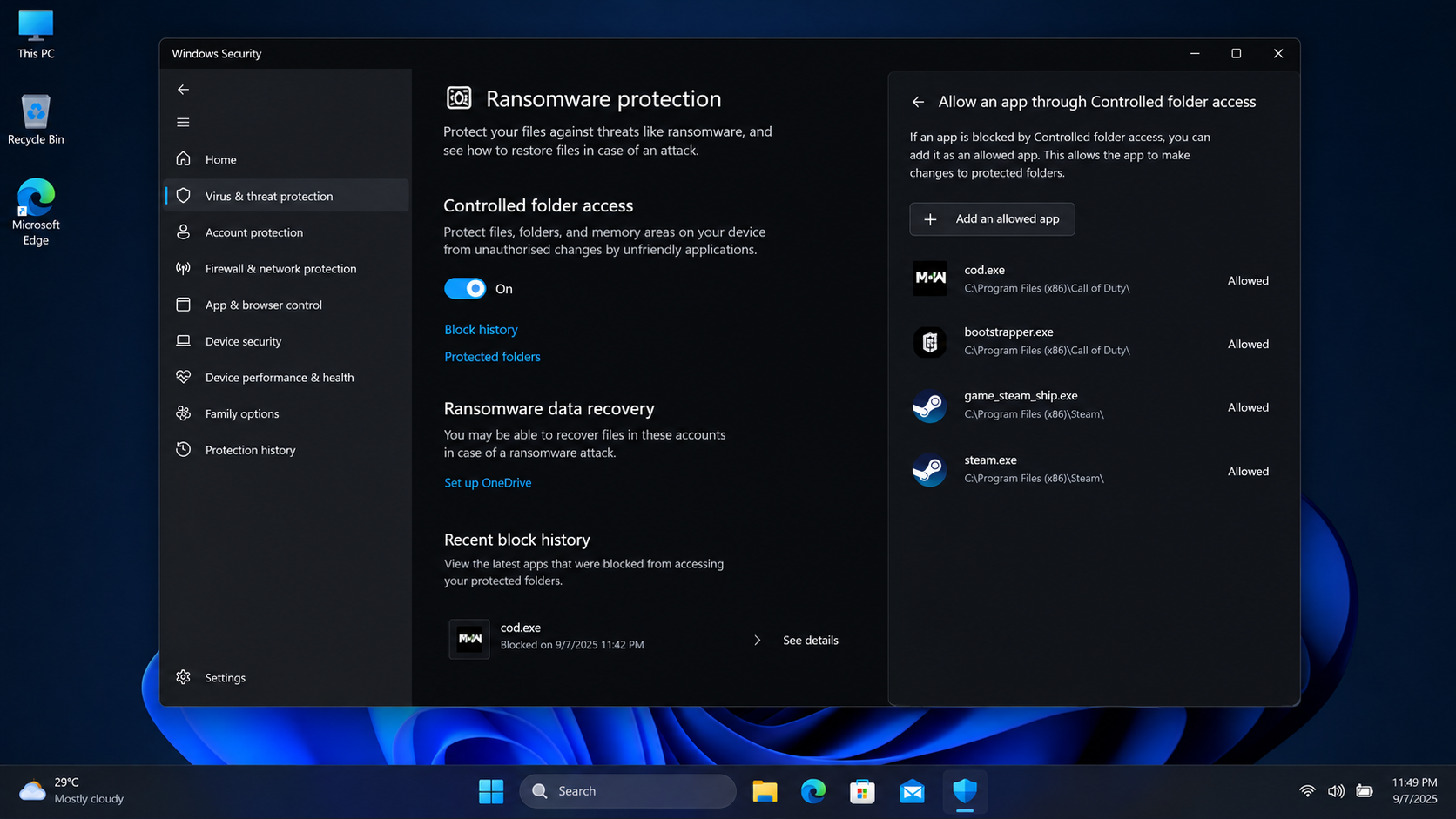Click the Firewall & network protection antenna icon
Screen dimensions: 1456x819
point(183,268)
